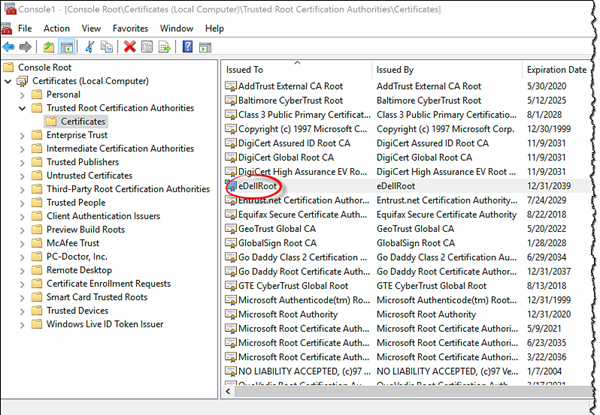Select the Class 3 Public Primary Certification row
Screen dimensions: 600x415
click(408, 115)
